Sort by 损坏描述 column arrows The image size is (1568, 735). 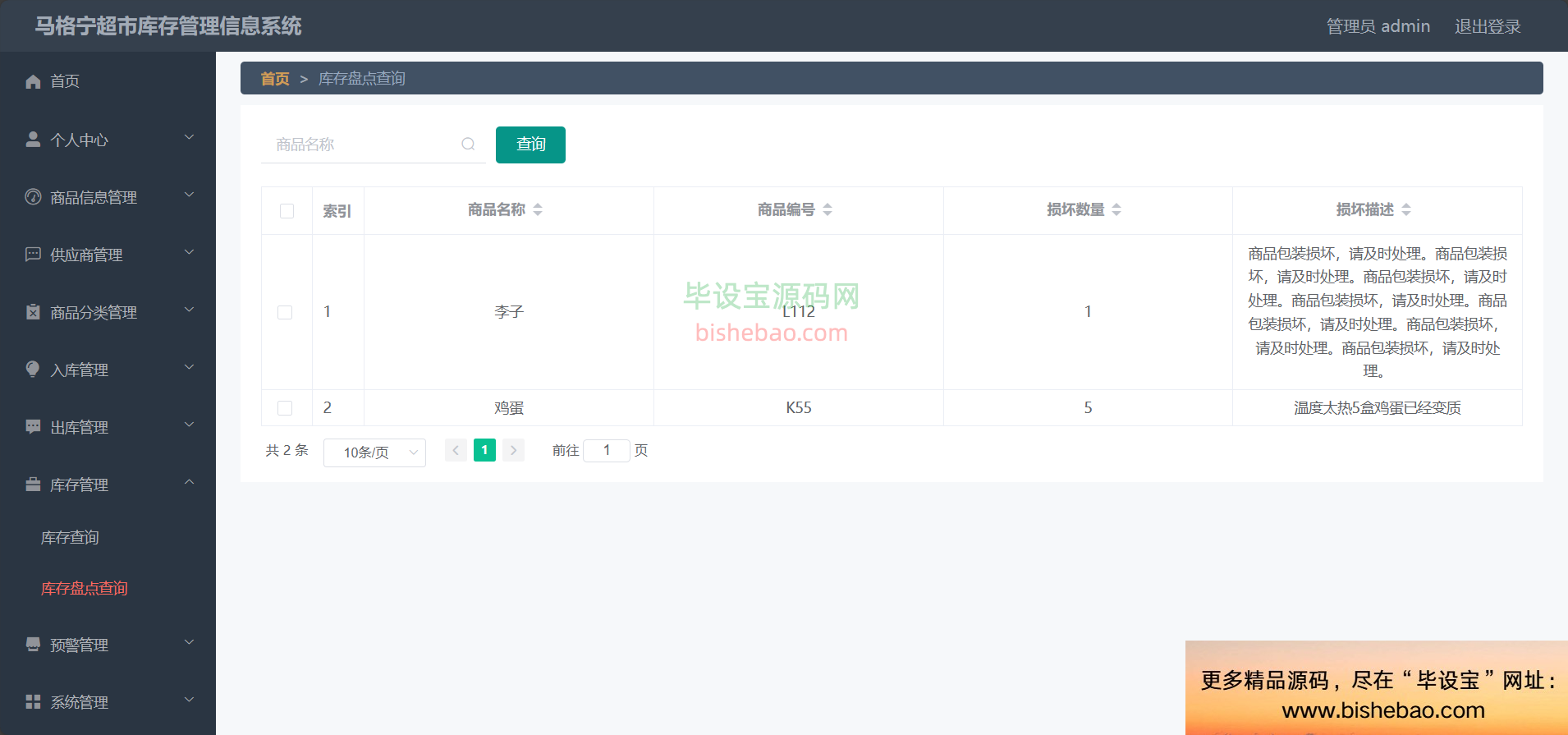coord(1406,209)
